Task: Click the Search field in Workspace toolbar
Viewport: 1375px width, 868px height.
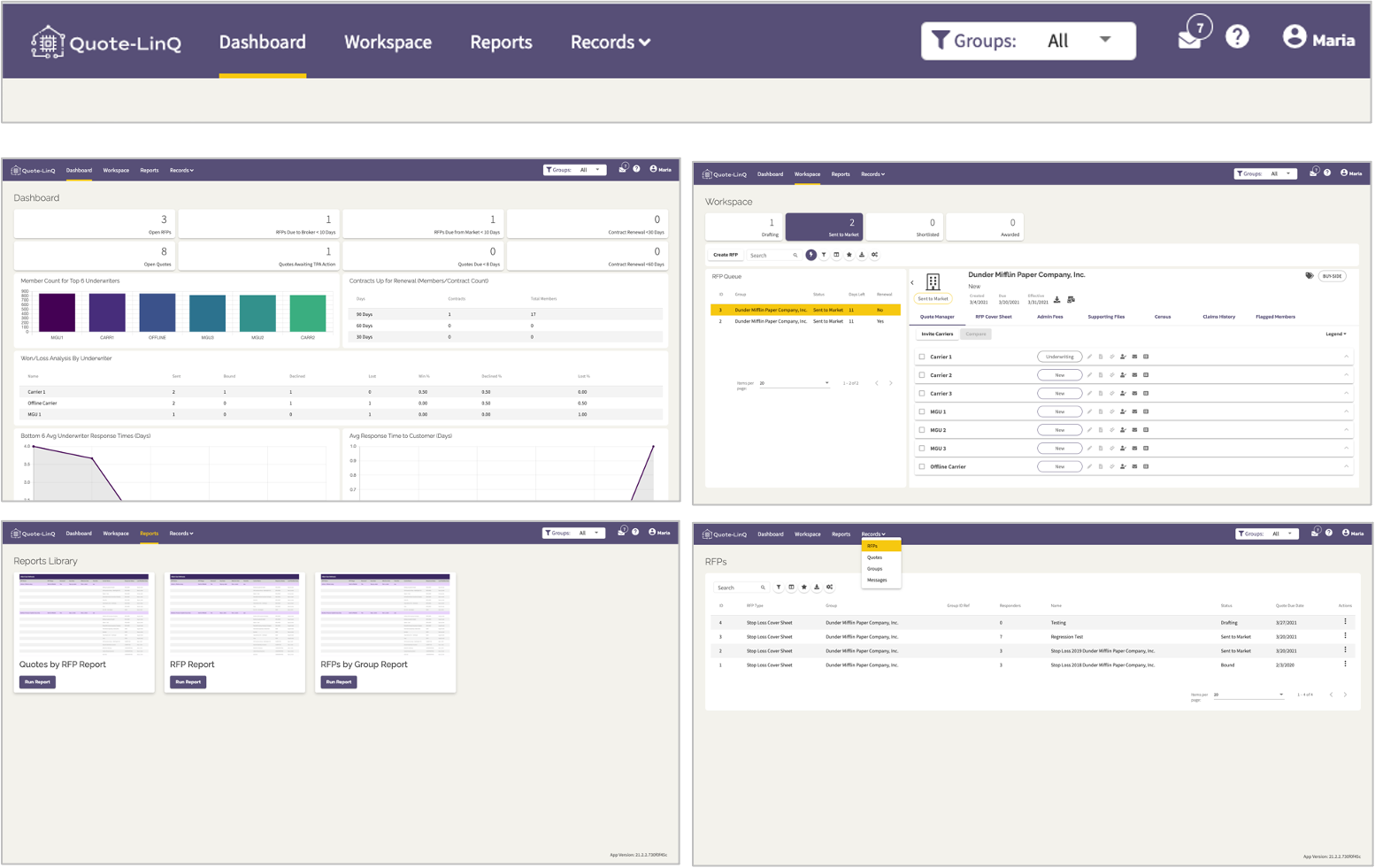Action: 773,255
